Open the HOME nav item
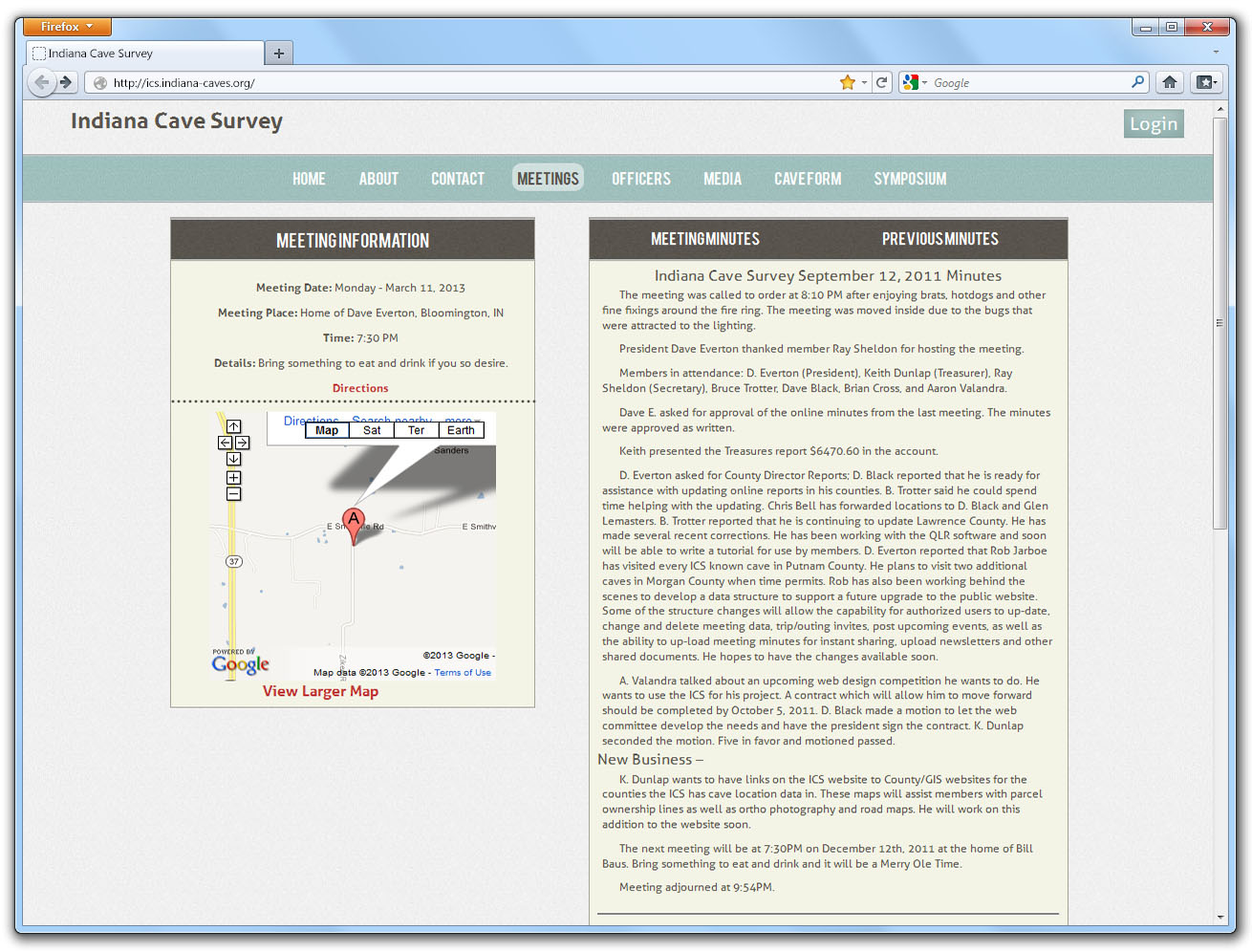 pyautogui.click(x=309, y=179)
